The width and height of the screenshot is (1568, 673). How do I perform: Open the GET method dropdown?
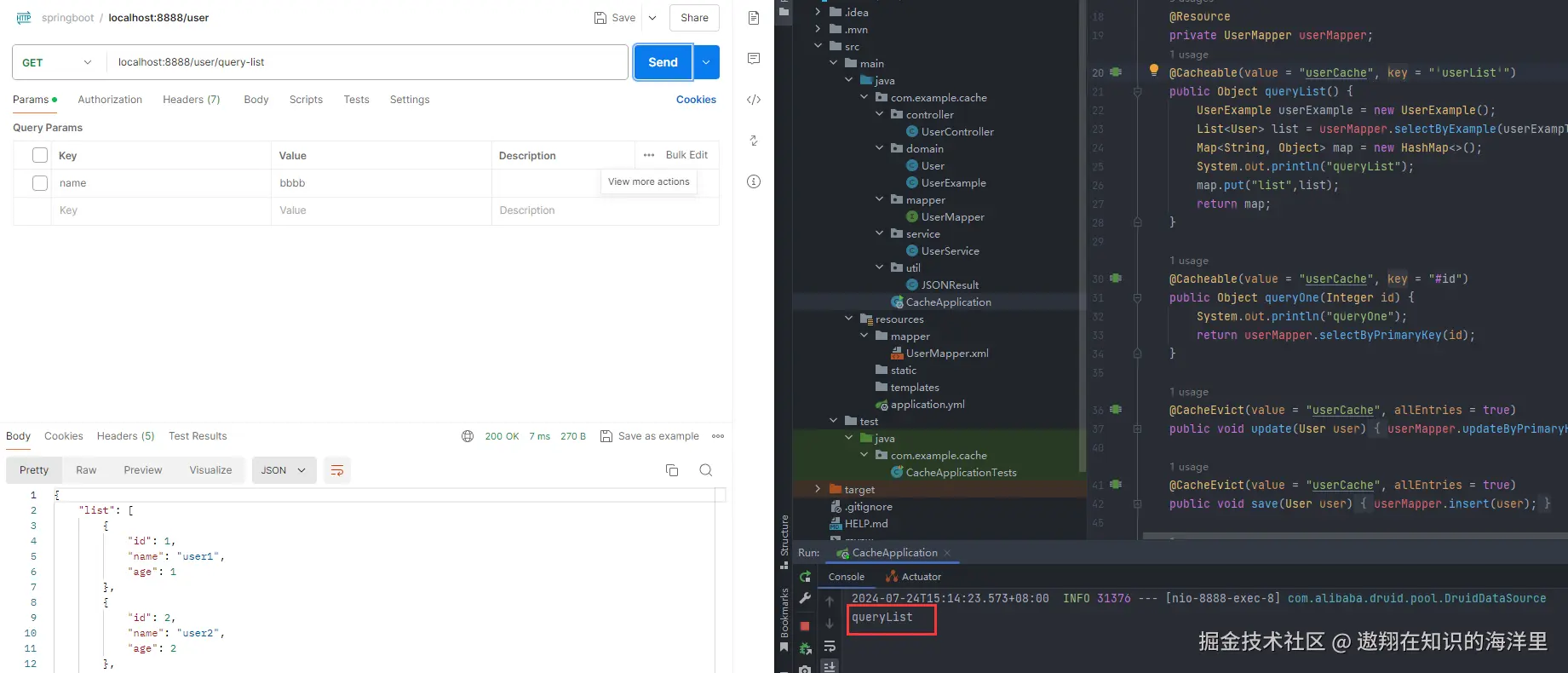(x=58, y=62)
